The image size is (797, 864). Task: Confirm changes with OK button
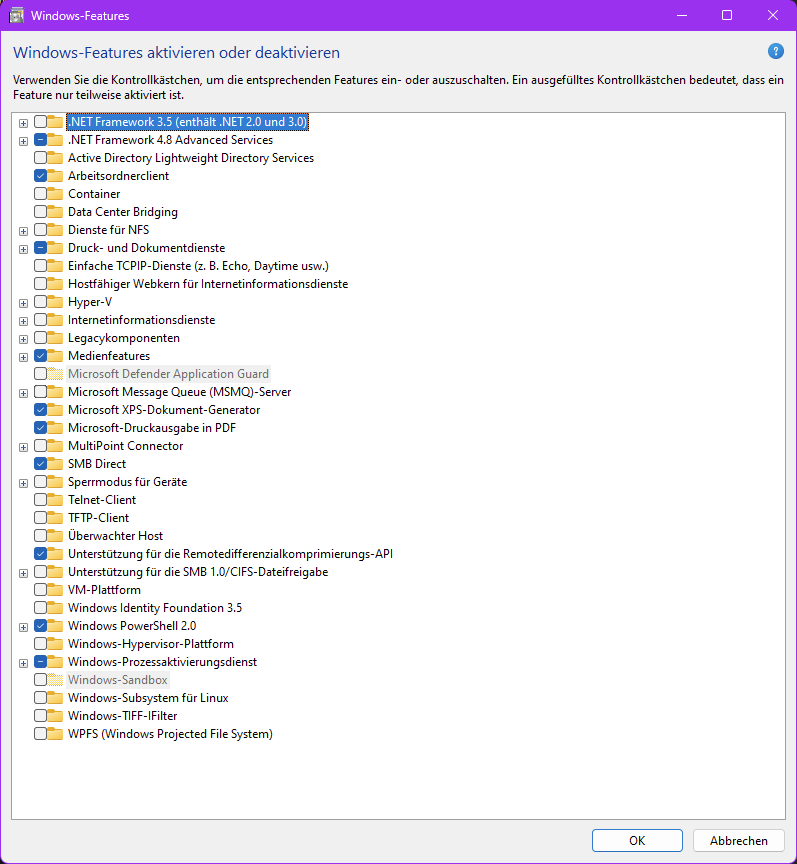point(637,840)
